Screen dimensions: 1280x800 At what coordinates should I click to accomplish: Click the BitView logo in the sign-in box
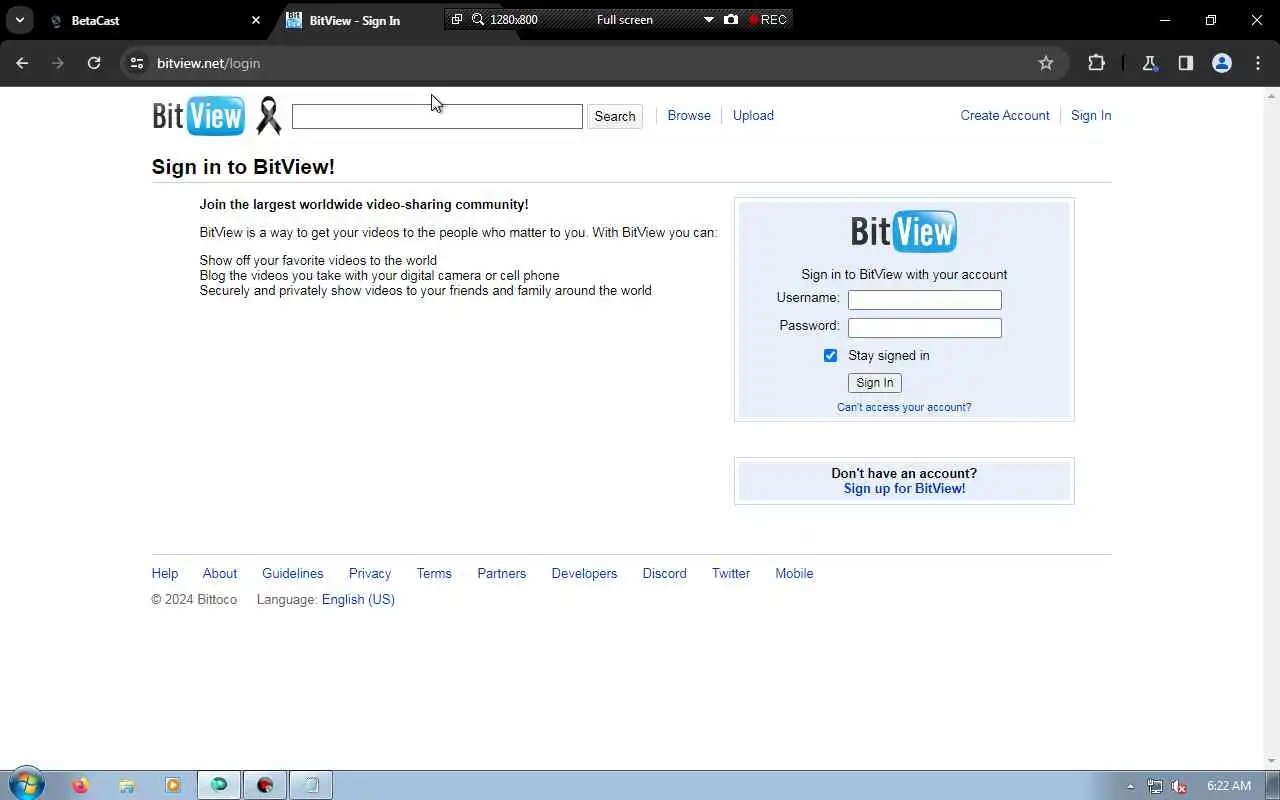pos(904,231)
